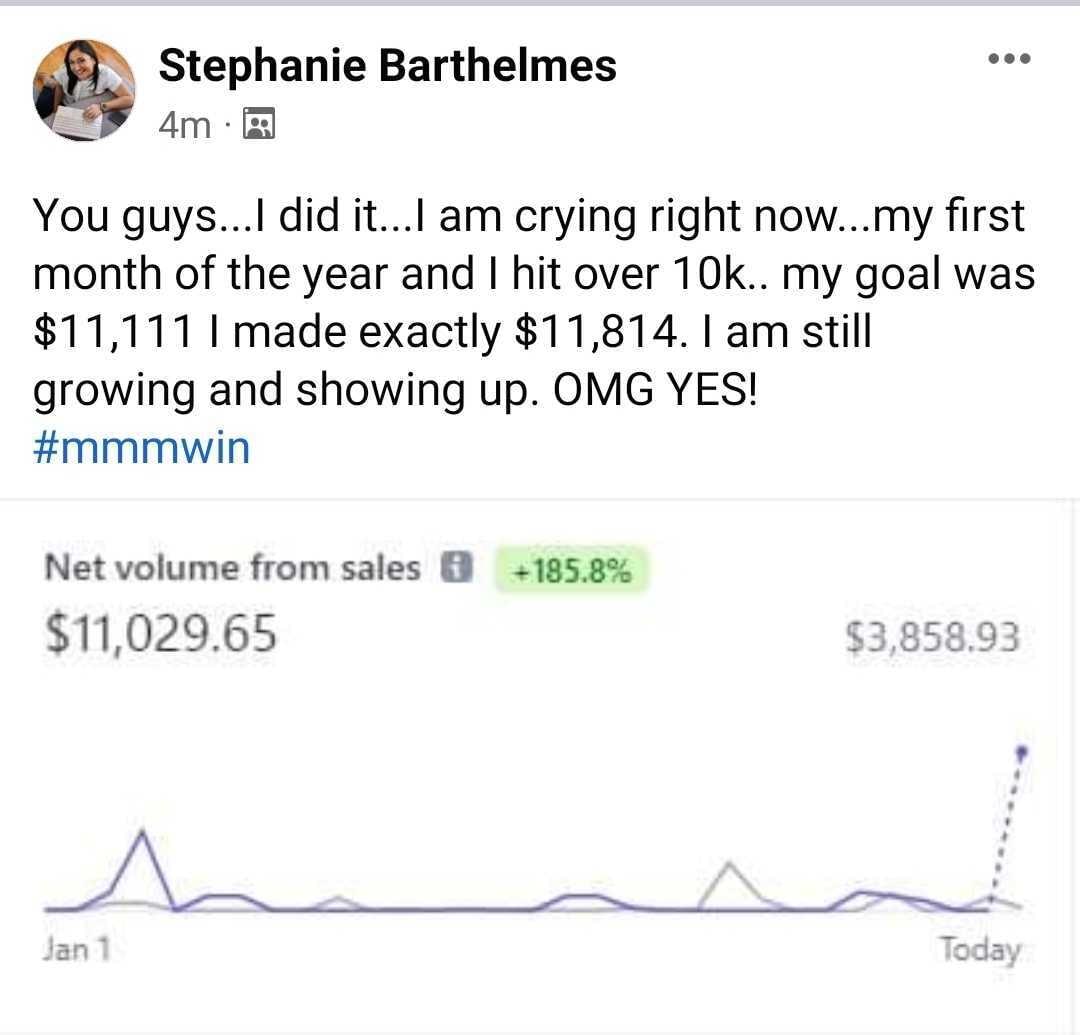Click the group audience icon beside 4m

259,124
